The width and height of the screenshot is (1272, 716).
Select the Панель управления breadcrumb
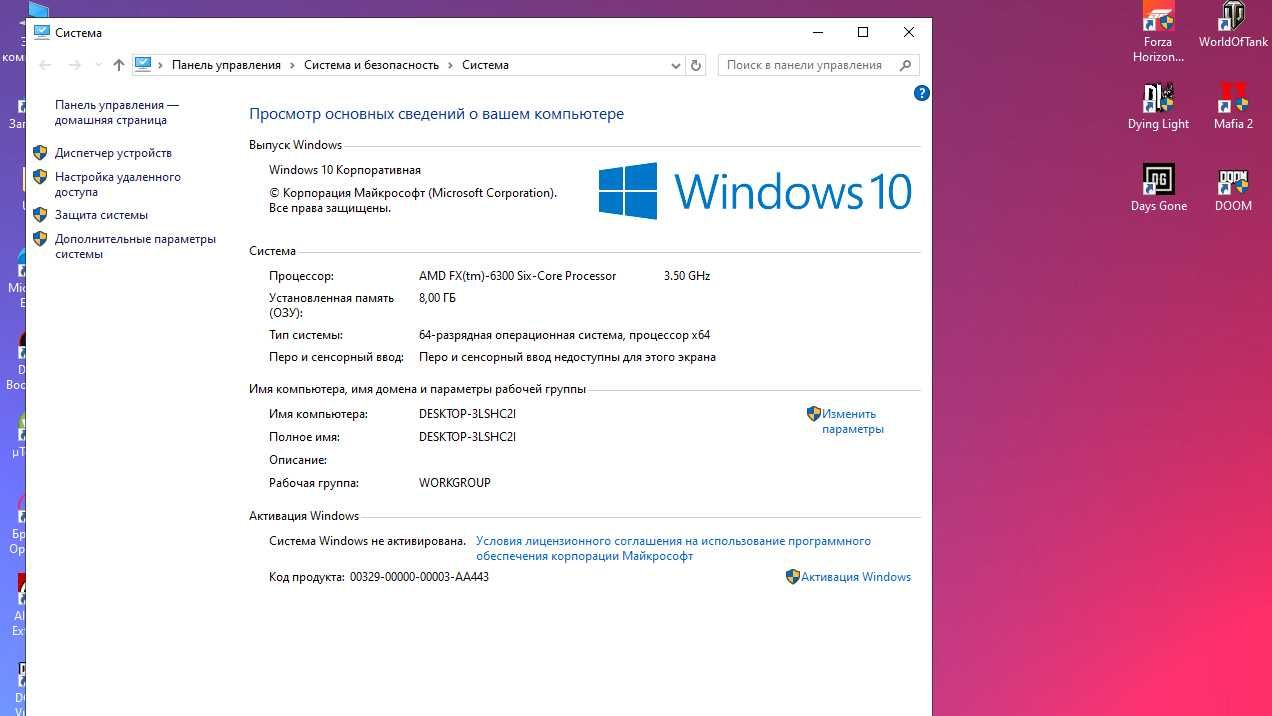[226, 65]
